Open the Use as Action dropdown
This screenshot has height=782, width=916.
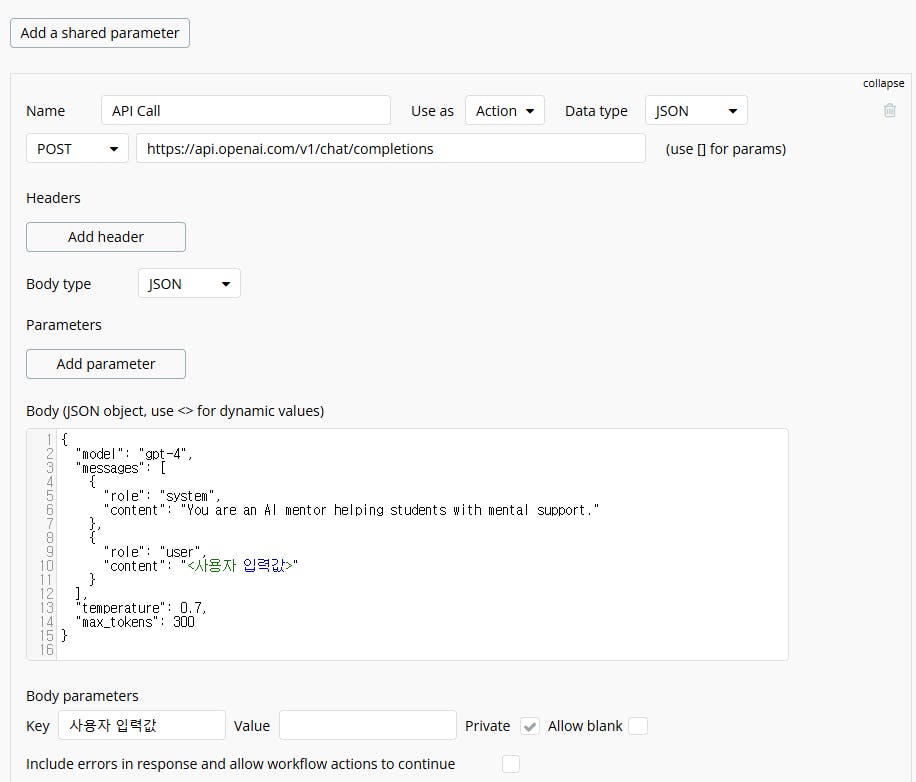[504, 111]
